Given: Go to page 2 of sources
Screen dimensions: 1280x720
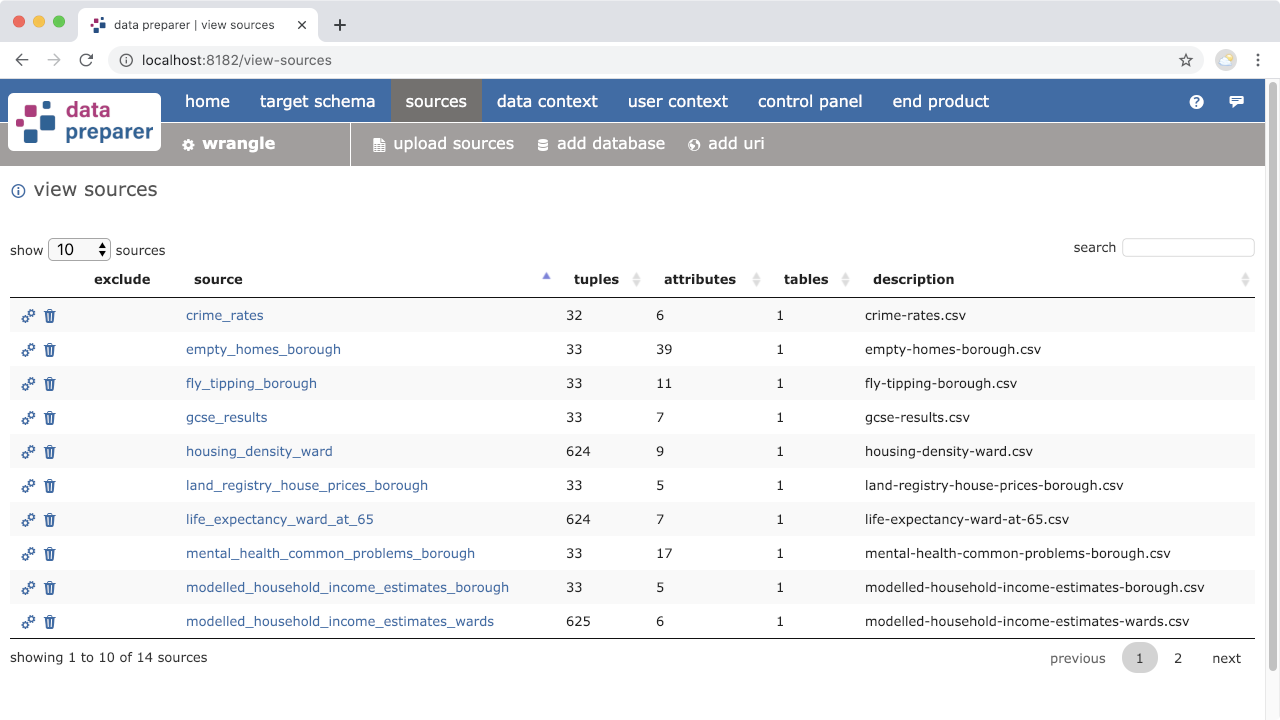Looking at the screenshot, I should coord(1178,658).
